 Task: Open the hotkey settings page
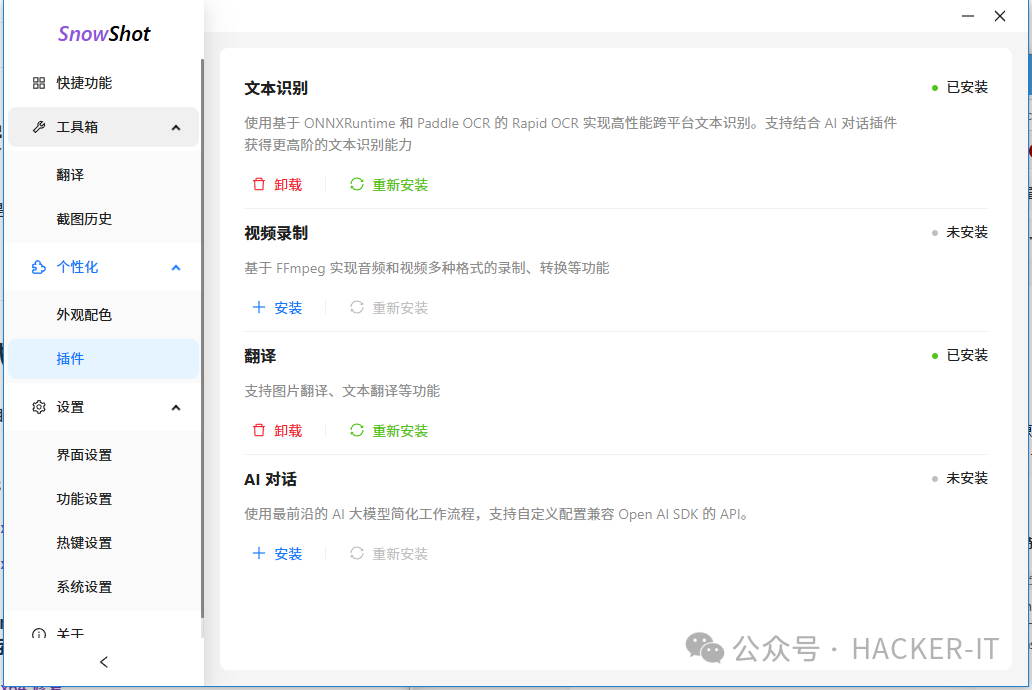(x=85, y=543)
